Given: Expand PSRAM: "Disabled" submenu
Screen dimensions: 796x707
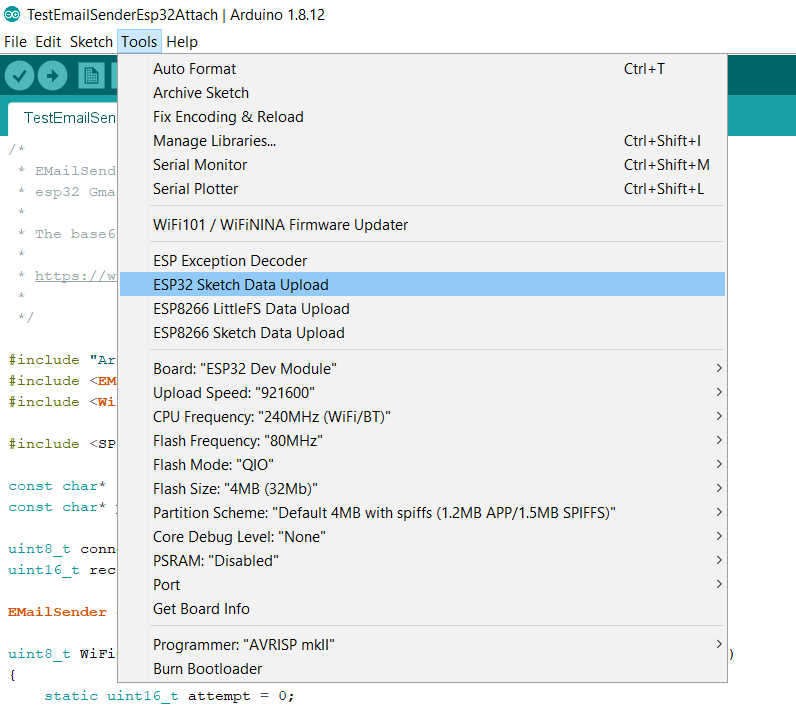Looking at the screenshot, I should tap(422, 561).
